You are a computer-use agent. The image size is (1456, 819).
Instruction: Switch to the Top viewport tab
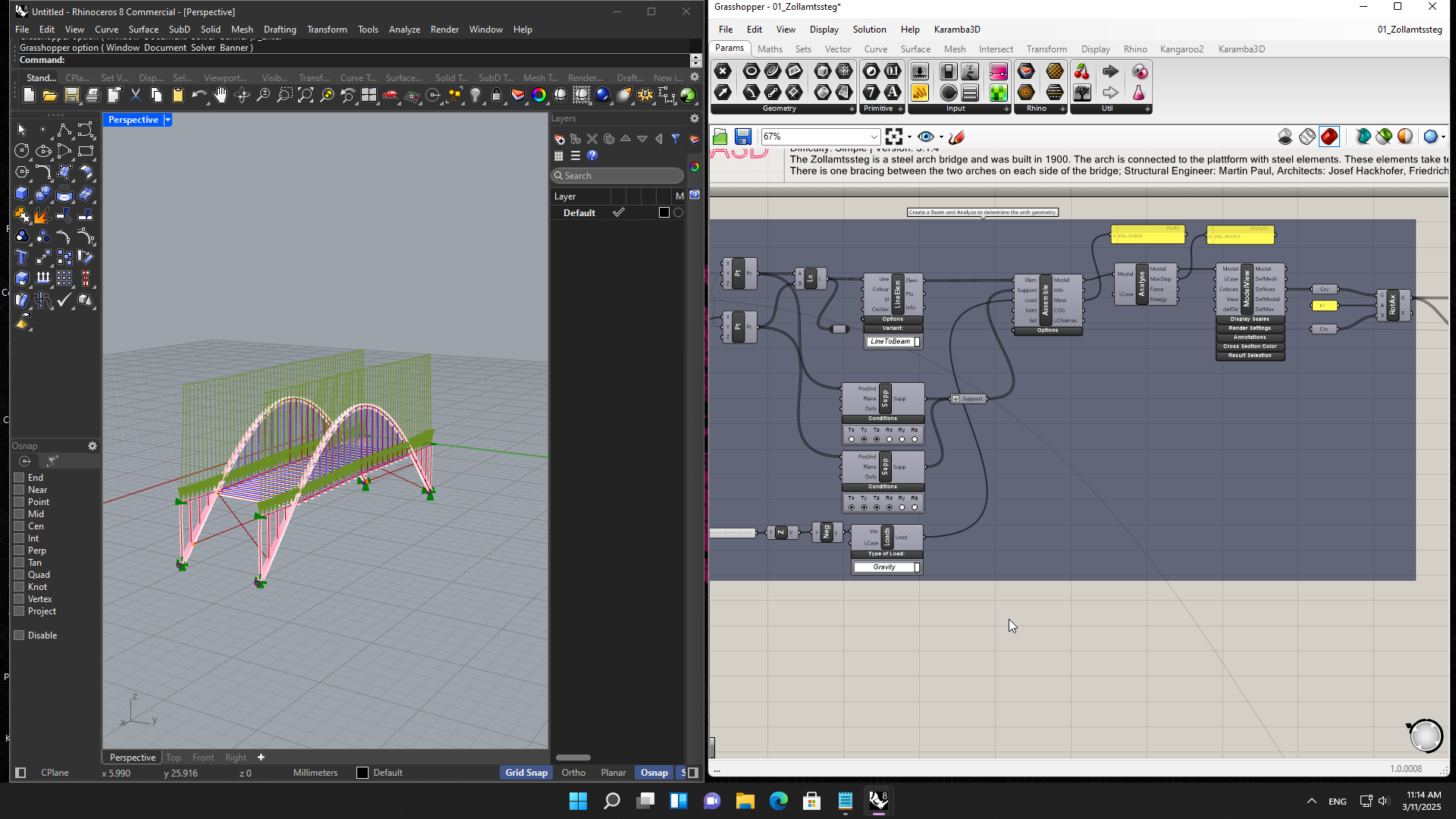tap(174, 758)
